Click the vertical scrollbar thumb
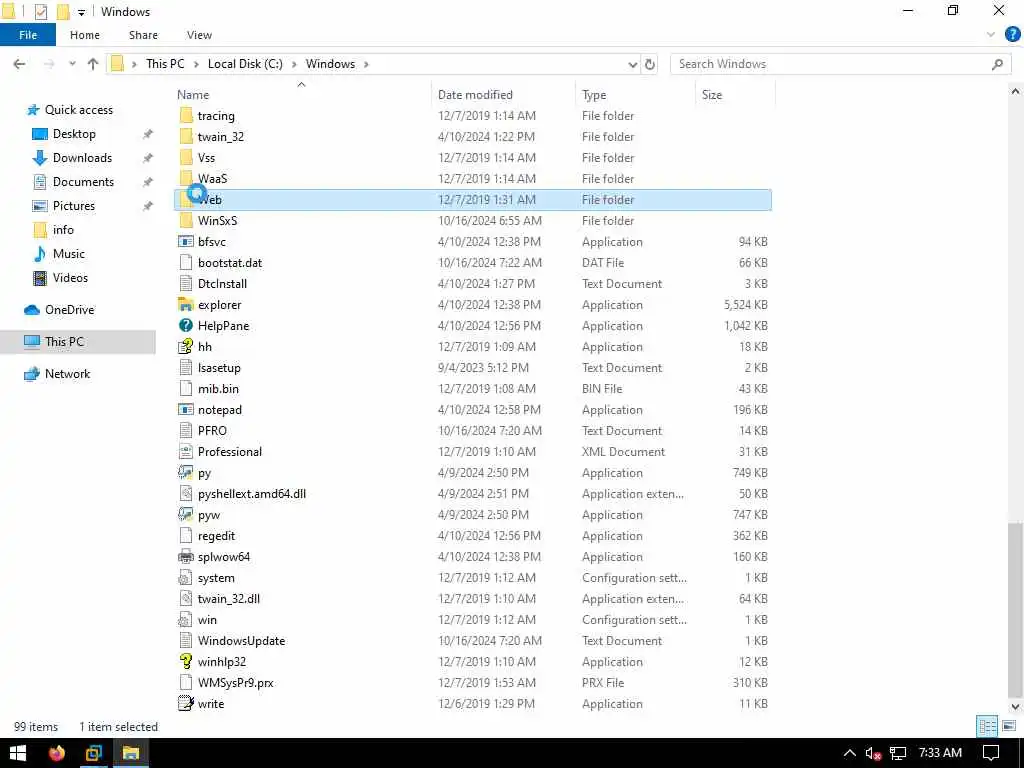This screenshot has width=1024, height=768. click(1015, 611)
